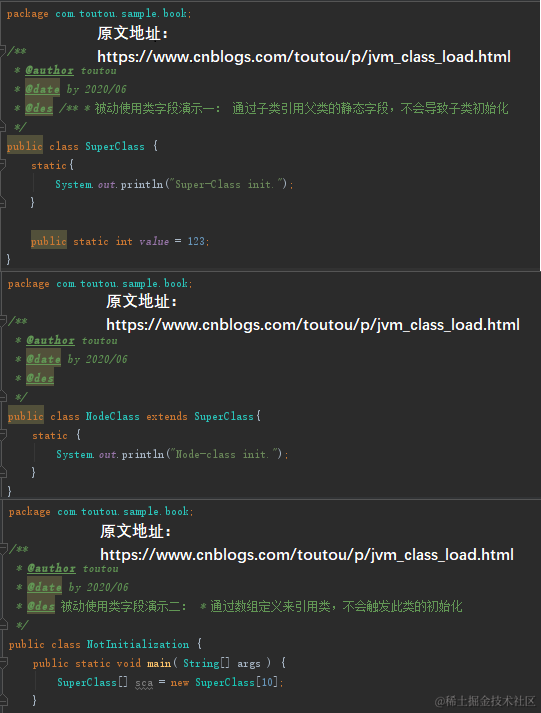Click comment text '被动使用类字段演示一'
541x713 pixels.
point(154,108)
